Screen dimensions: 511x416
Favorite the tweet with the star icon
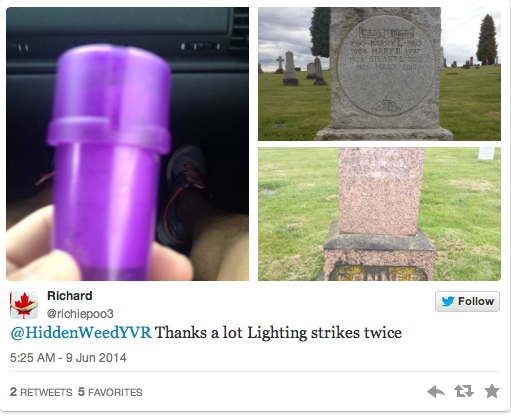point(492,391)
